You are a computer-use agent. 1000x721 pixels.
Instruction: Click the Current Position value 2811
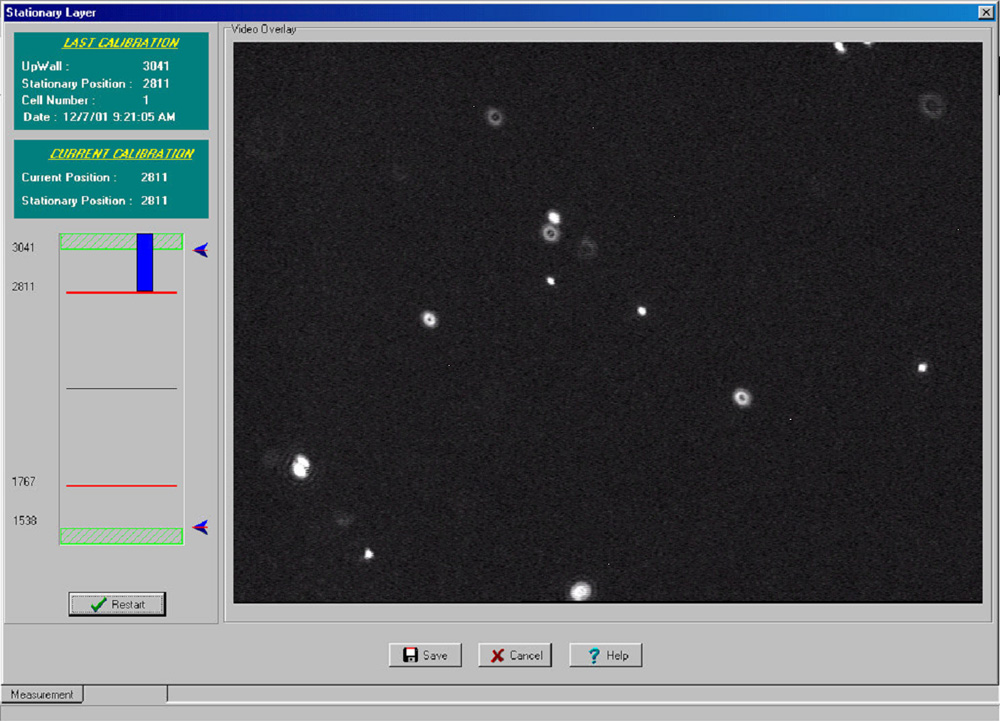click(x=154, y=177)
